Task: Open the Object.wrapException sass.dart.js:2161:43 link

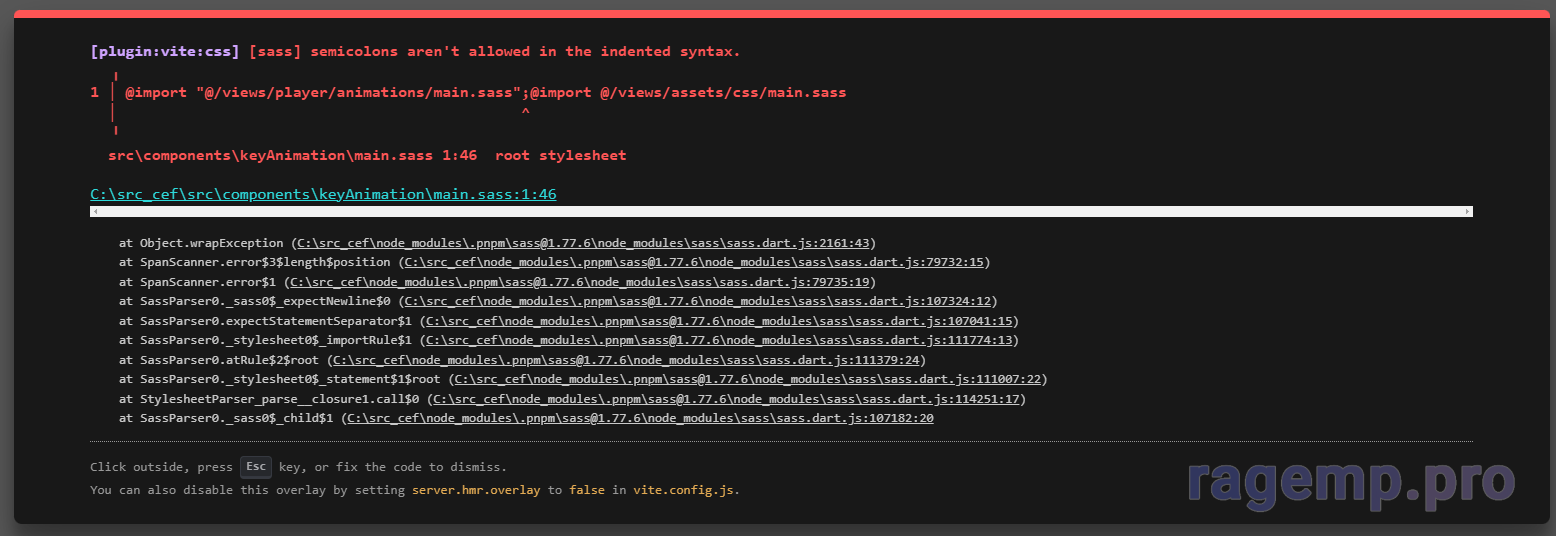Action: click(x=583, y=243)
